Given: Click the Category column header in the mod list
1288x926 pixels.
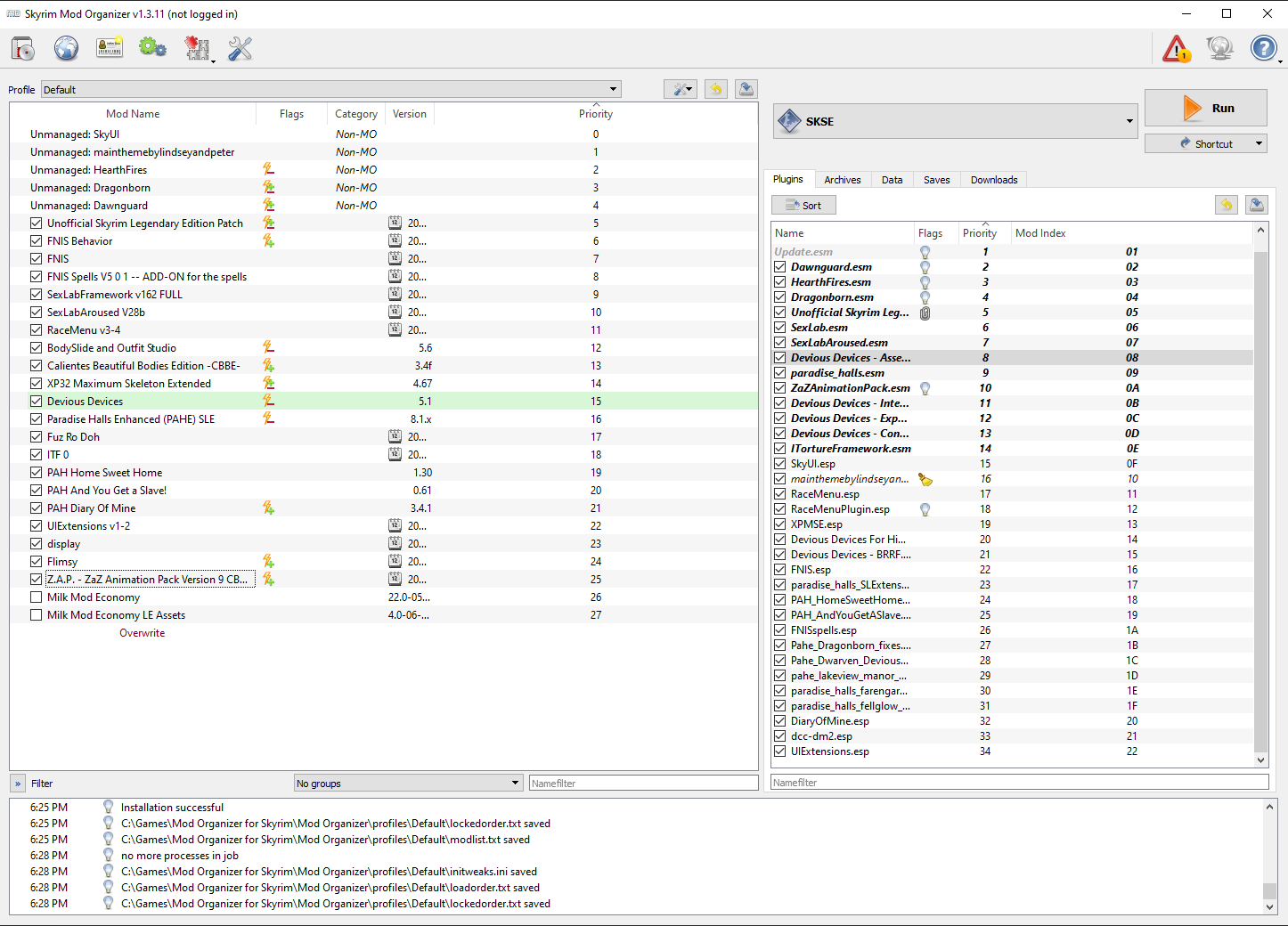Looking at the screenshot, I should (x=356, y=114).
